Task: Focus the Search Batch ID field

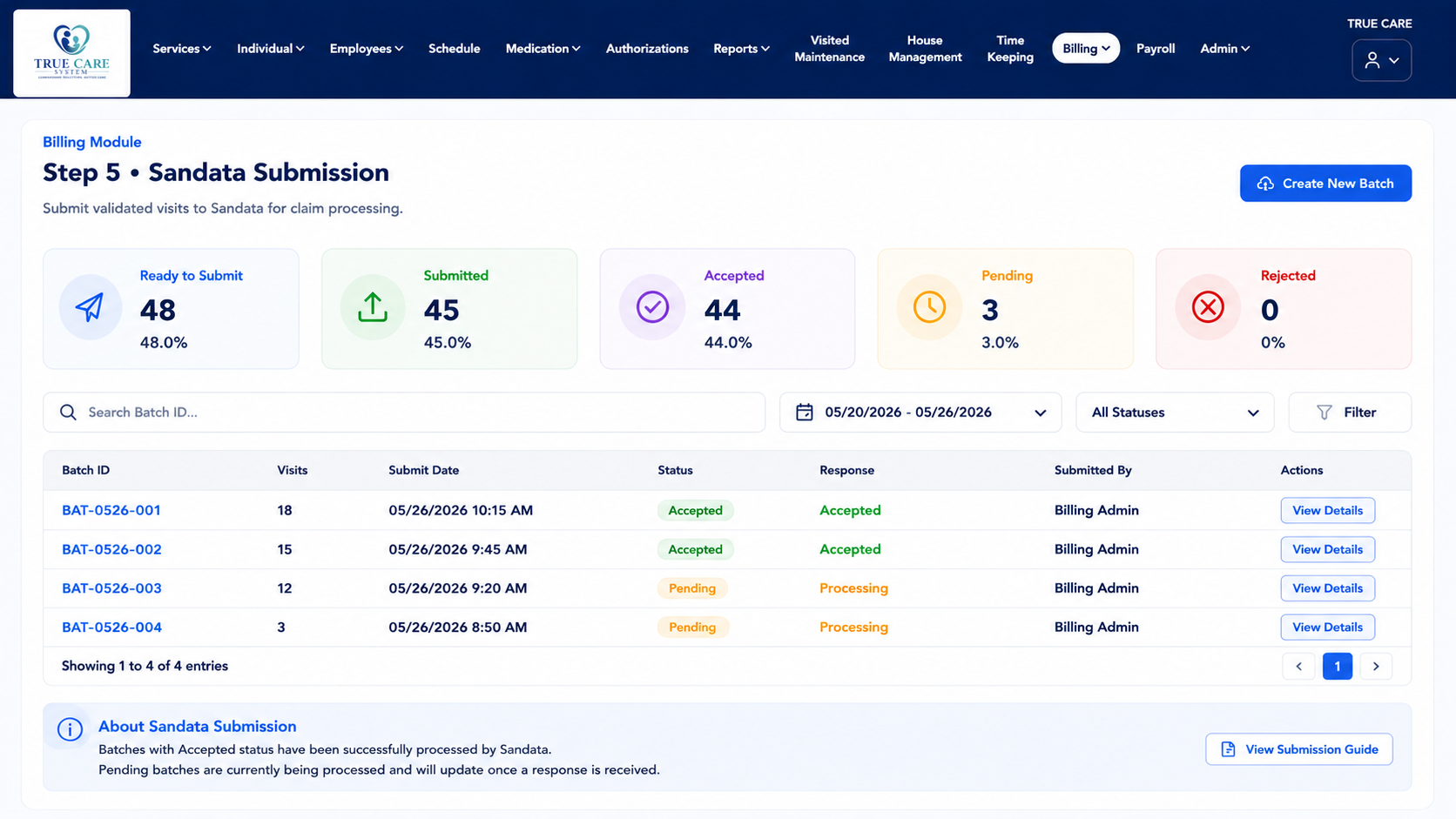Action: pos(404,413)
